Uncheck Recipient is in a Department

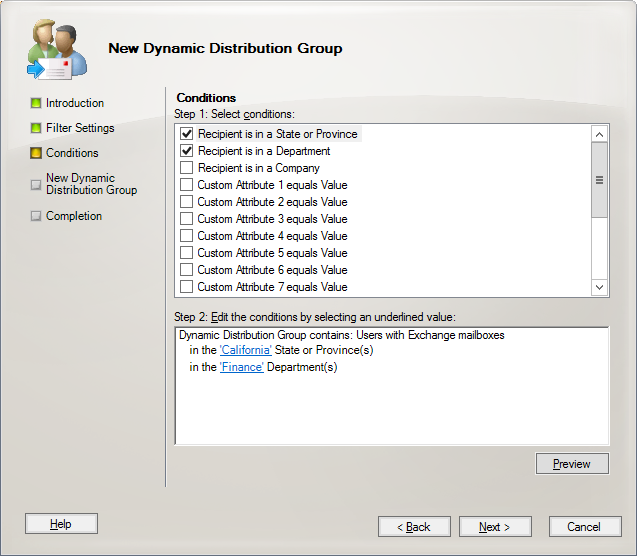[x=186, y=151]
